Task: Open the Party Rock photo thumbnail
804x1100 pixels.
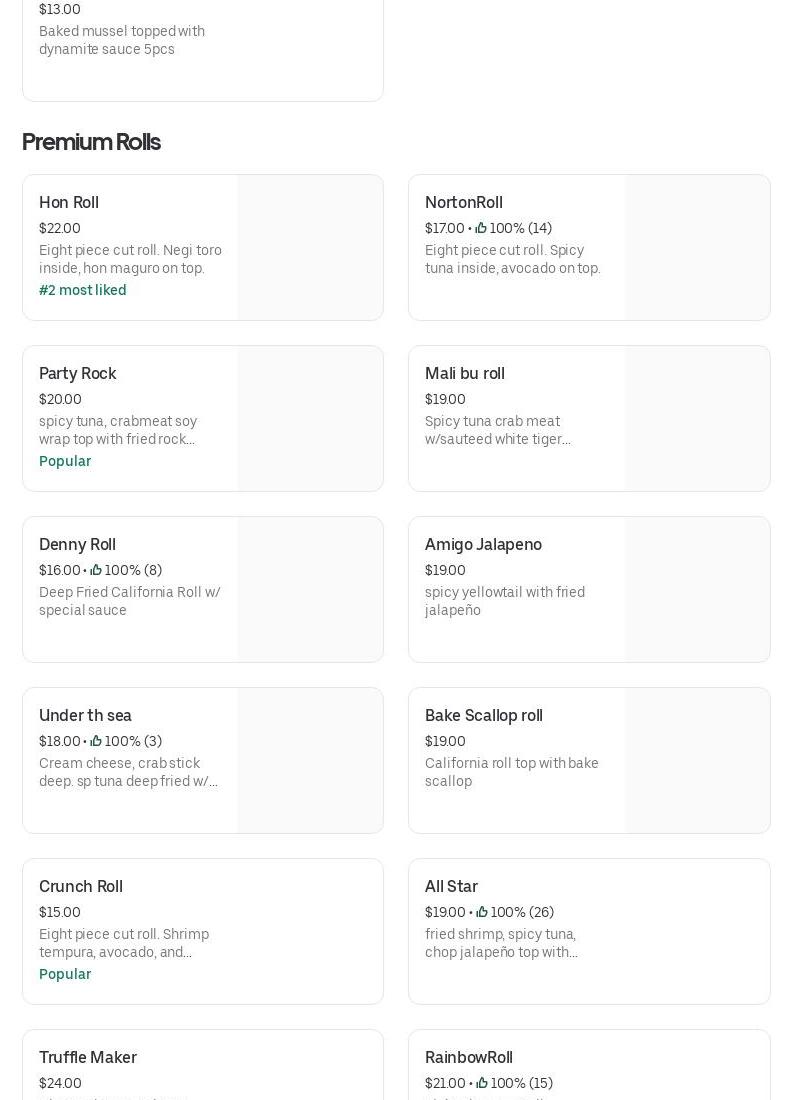Action: click(x=310, y=419)
